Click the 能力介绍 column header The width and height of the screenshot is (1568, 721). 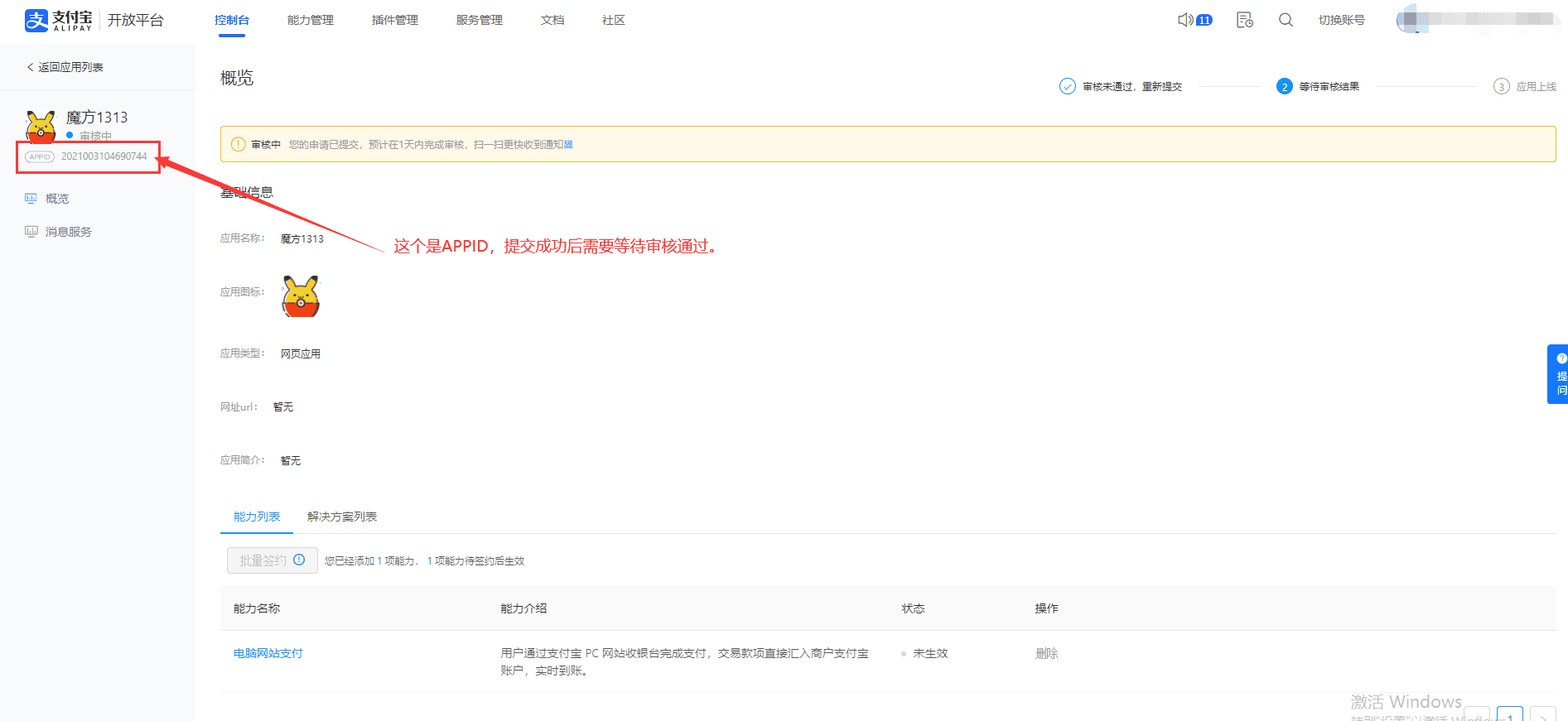tap(523, 608)
